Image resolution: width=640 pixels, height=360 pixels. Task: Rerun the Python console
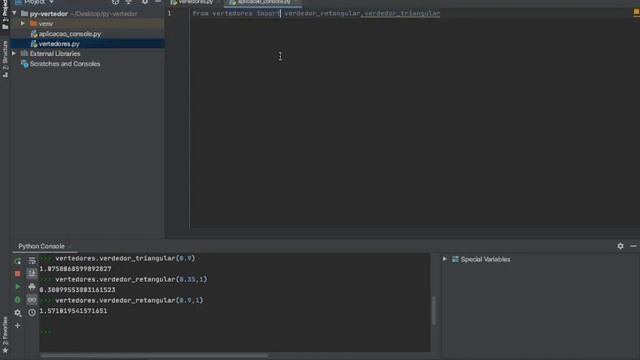pos(18,261)
